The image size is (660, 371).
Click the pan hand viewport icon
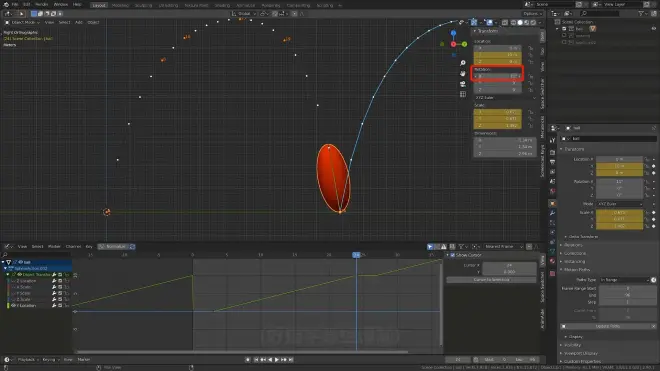tap(463, 73)
